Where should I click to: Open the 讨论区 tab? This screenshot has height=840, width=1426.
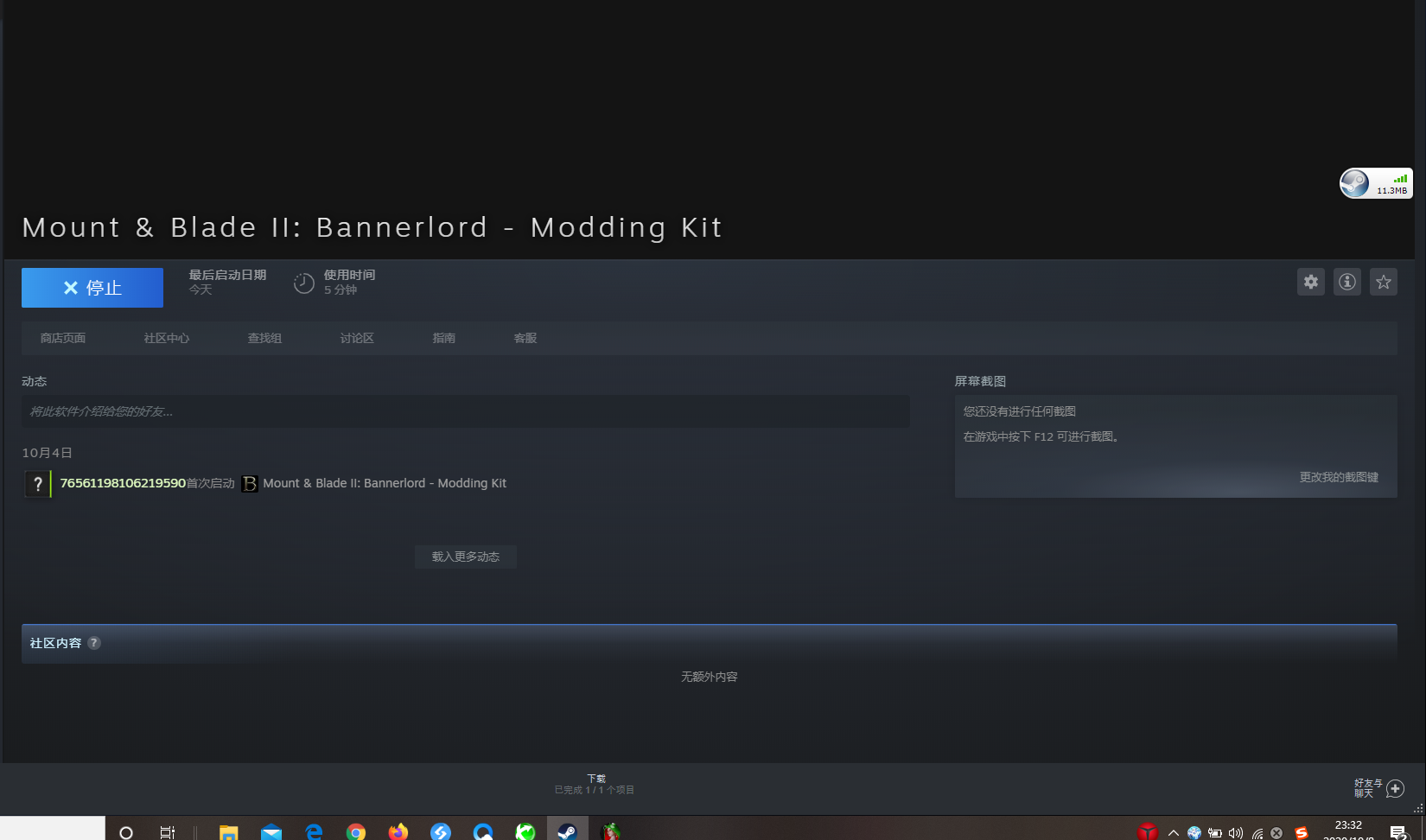(x=357, y=338)
